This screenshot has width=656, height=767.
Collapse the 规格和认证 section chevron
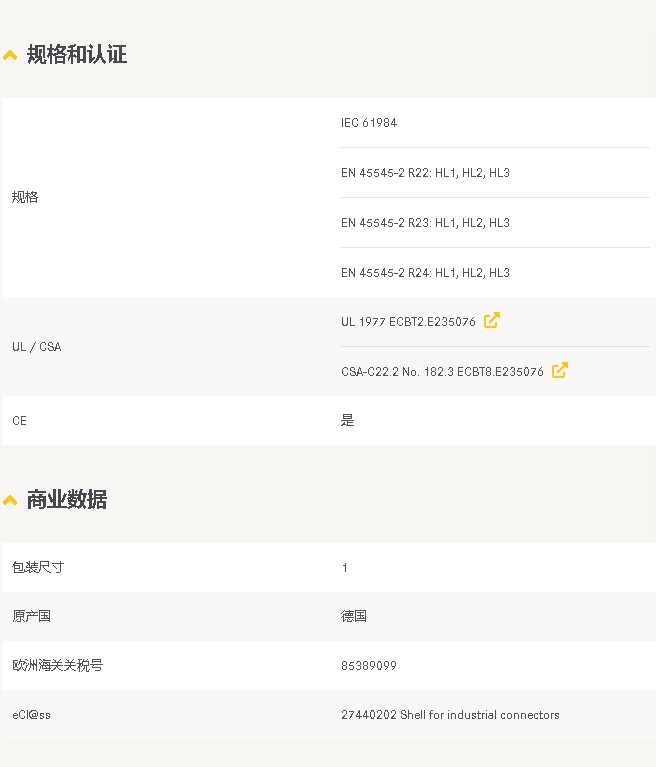10,55
